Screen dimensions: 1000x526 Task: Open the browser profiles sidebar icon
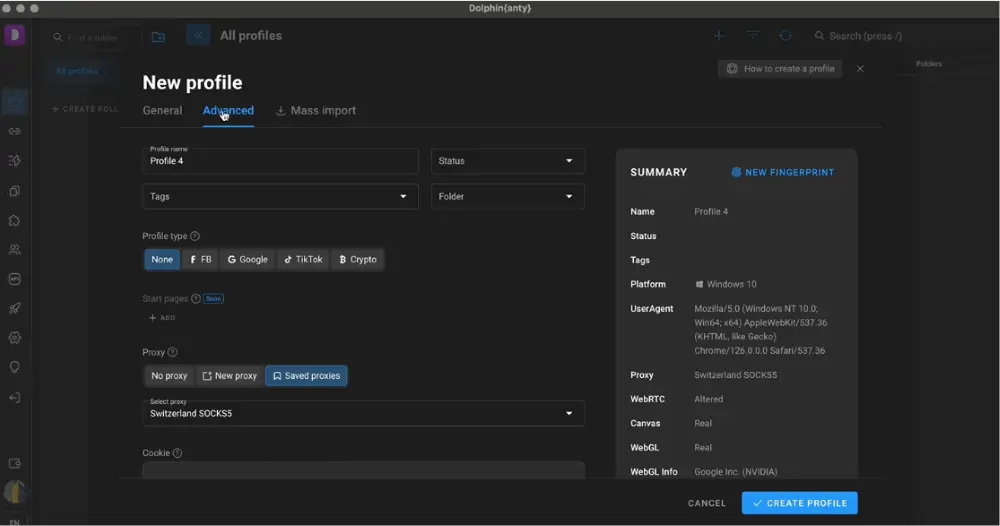coord(14,102)
